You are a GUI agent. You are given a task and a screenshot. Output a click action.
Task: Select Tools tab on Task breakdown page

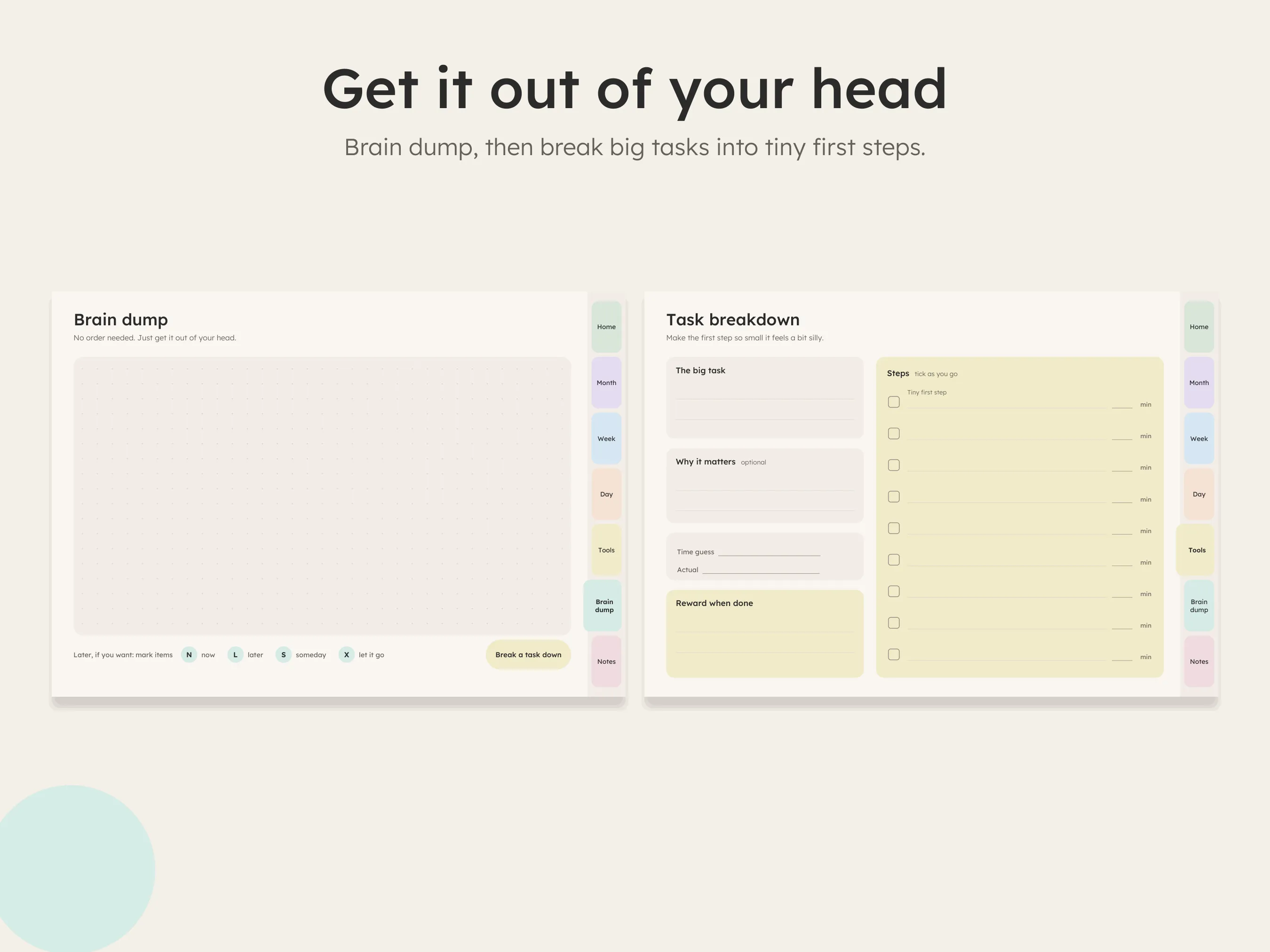(x=1195, y=550)
